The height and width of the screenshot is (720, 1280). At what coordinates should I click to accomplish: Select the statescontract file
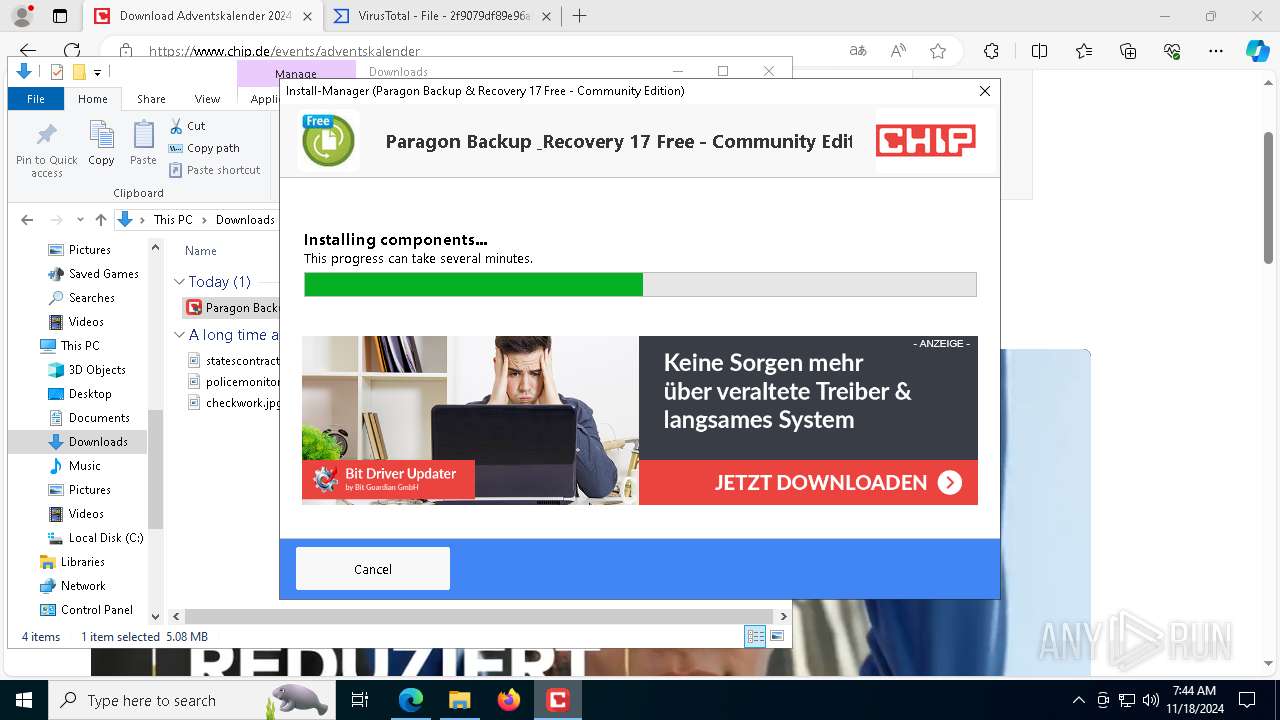(x=235, y=360)
